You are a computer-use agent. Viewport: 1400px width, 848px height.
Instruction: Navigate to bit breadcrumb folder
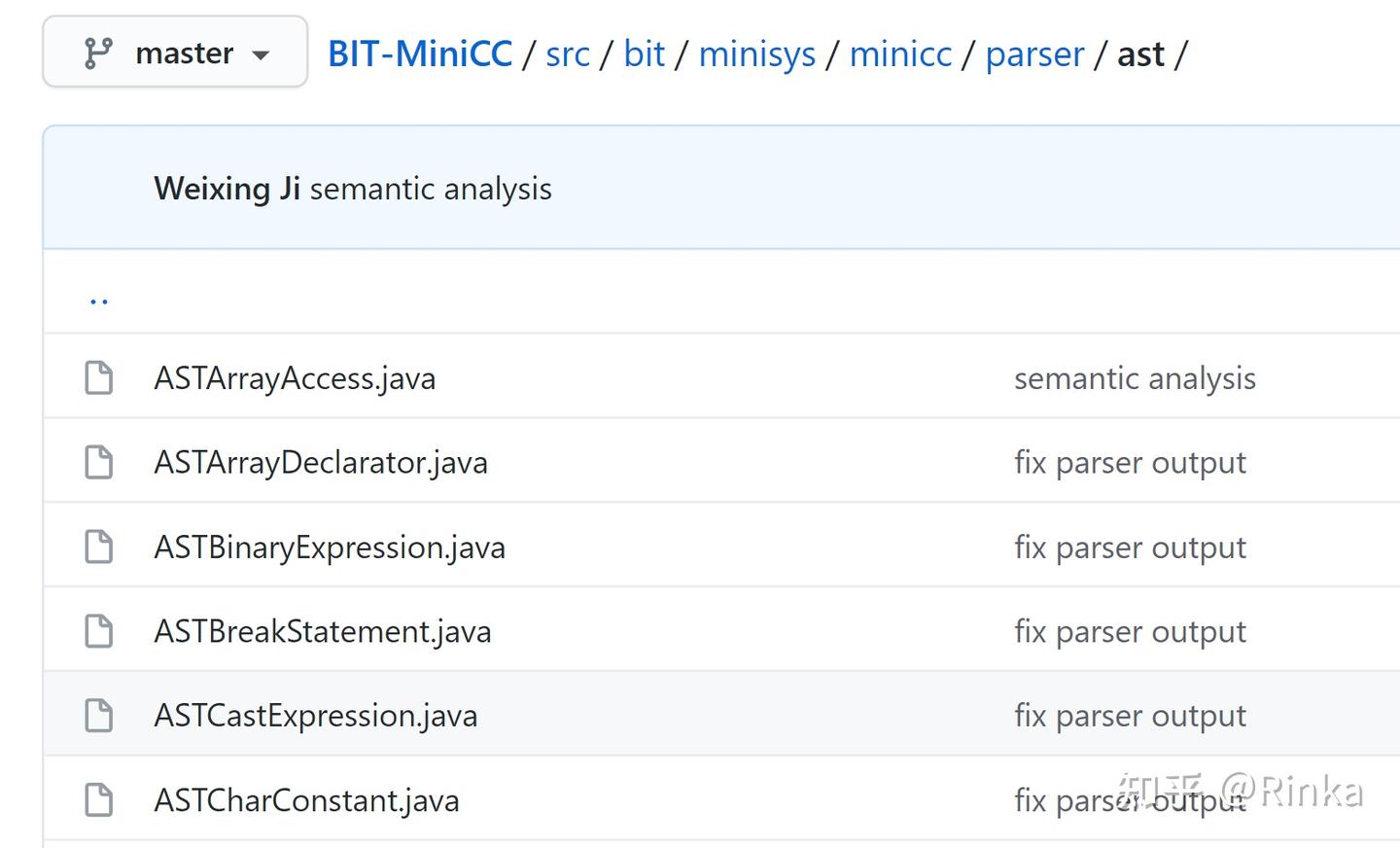[x=644, y=53]
